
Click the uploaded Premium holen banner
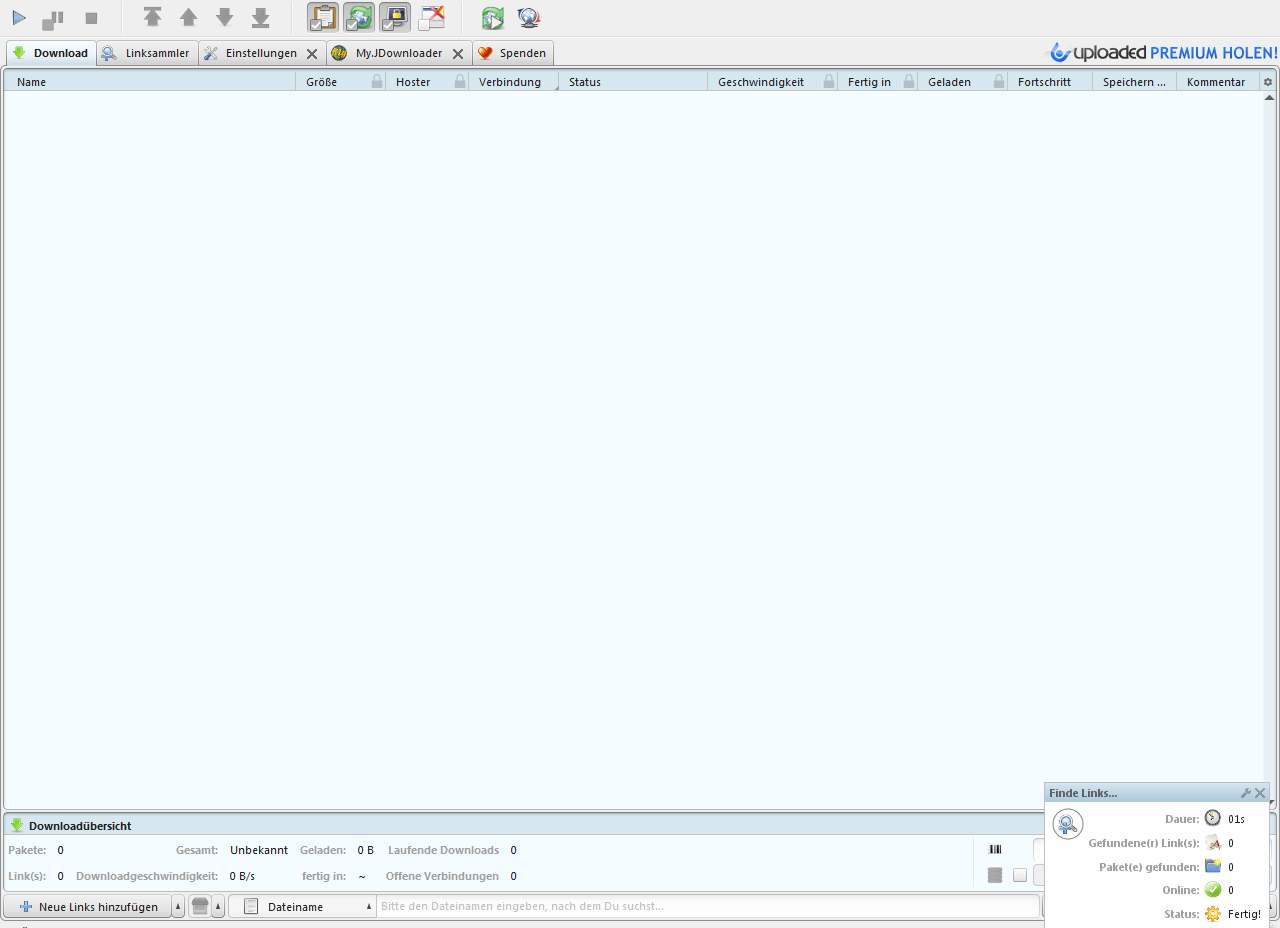1162,53
